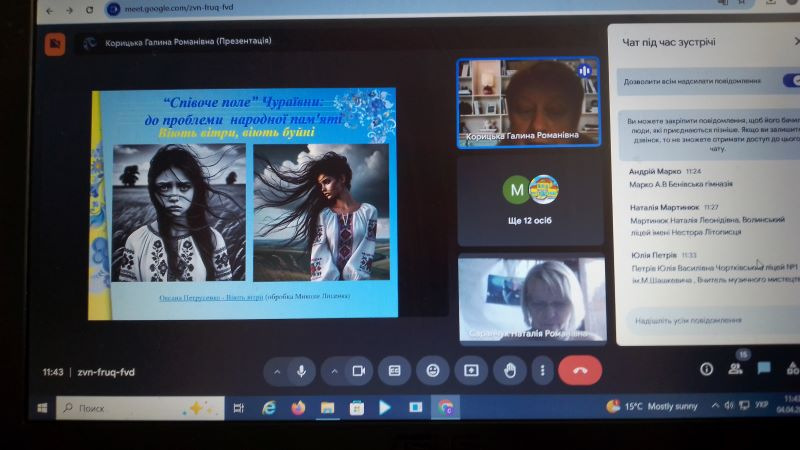The width and height of the screenshot is (800, 450).
Task: Select Саранчук Наталія Романівна video tile
Action: (532, 298)
